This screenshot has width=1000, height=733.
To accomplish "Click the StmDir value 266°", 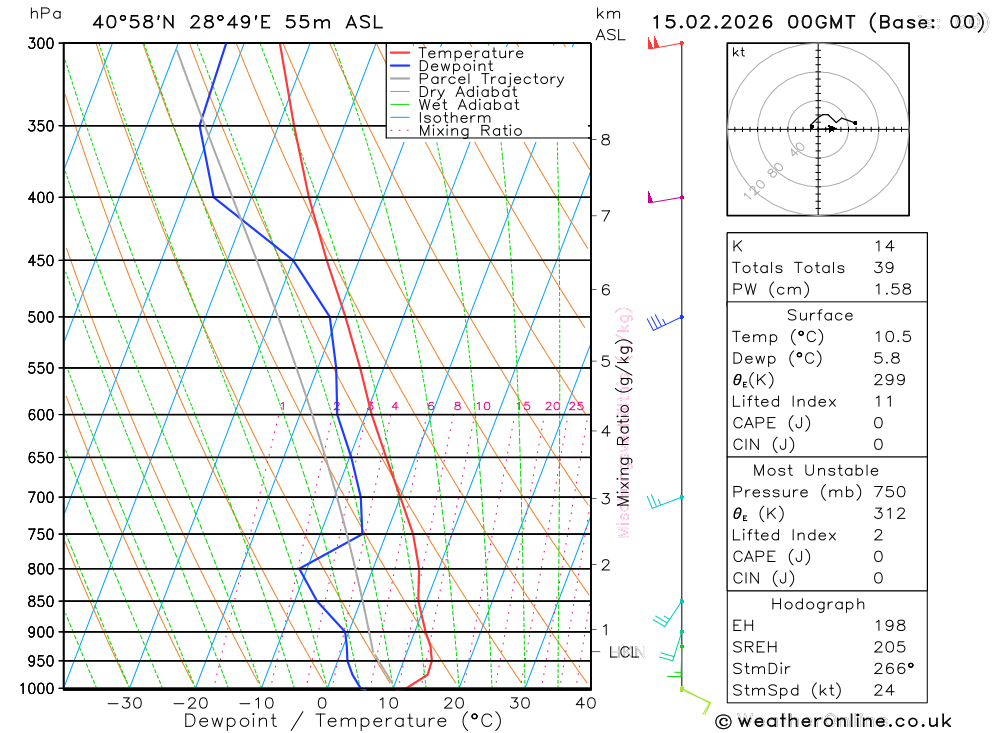I will [x=894, y=669].
